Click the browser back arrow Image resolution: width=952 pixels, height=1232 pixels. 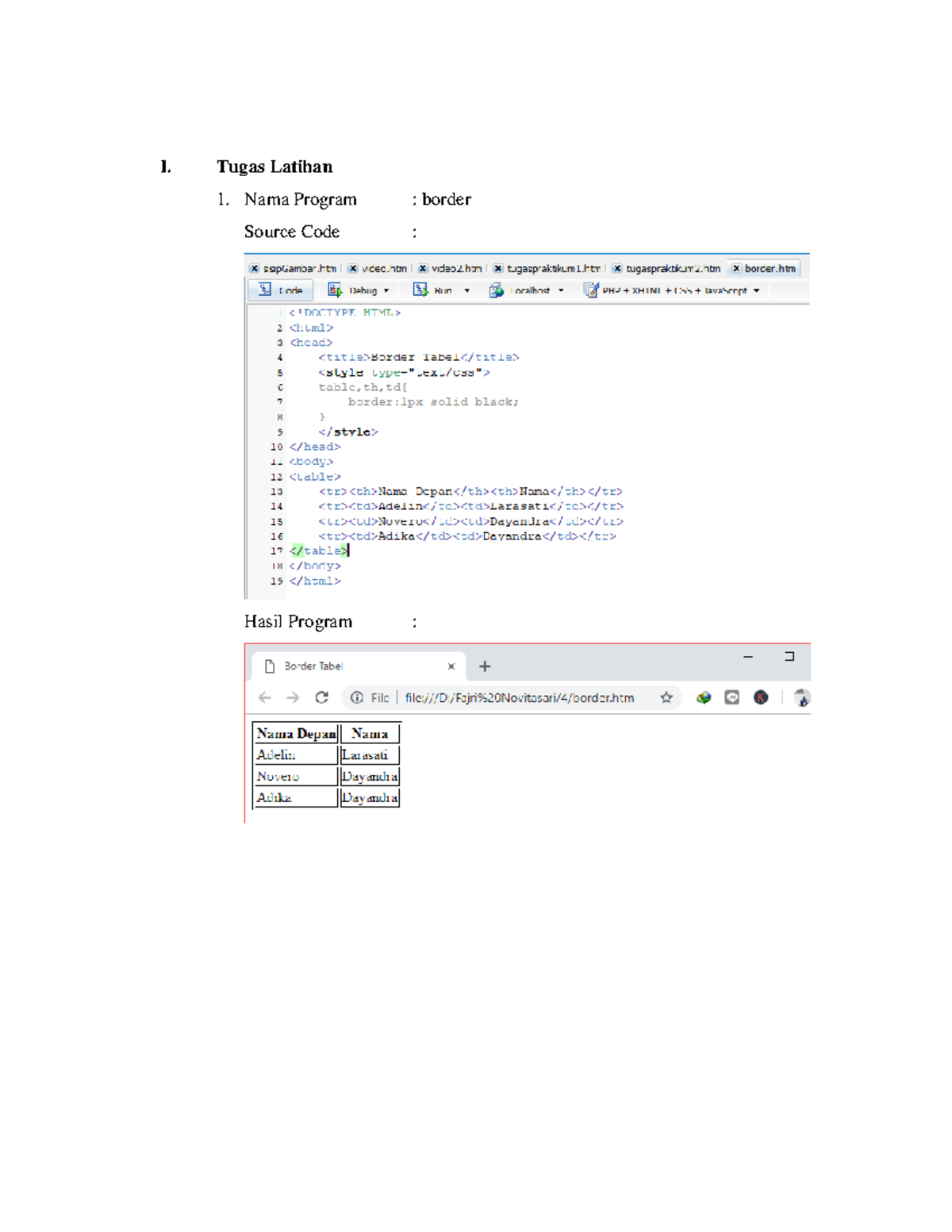(x=265, y=697)
